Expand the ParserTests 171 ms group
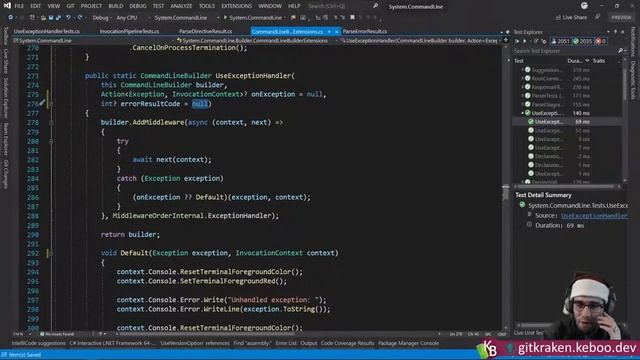This screenshot has width=640, height=360. (522, 96)
